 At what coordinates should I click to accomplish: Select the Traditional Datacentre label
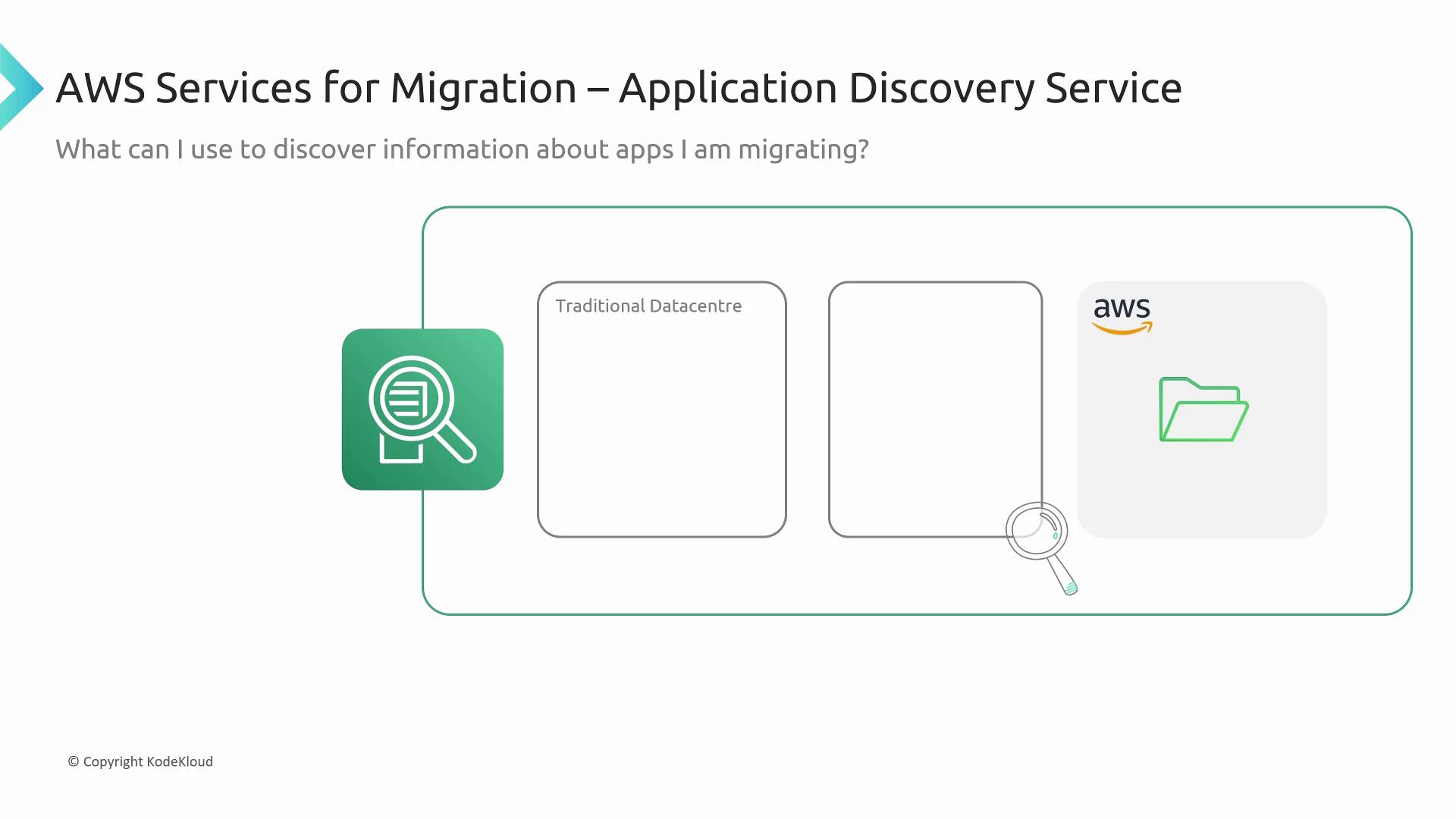(648, 306)
